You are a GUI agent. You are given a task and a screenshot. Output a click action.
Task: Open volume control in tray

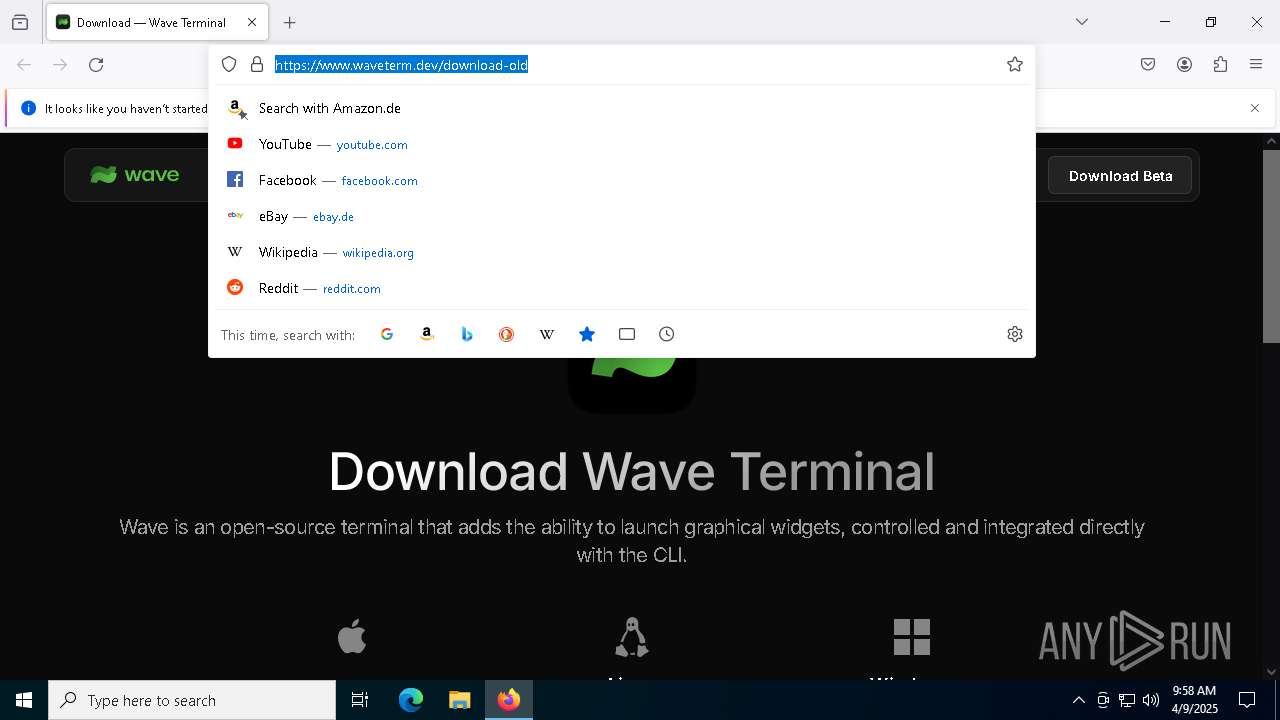(1151, 700)
